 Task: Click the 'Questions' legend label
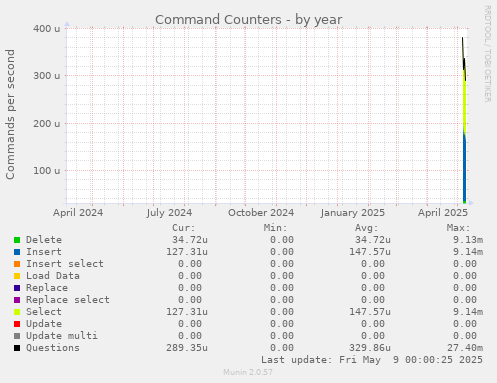(53, 348)
